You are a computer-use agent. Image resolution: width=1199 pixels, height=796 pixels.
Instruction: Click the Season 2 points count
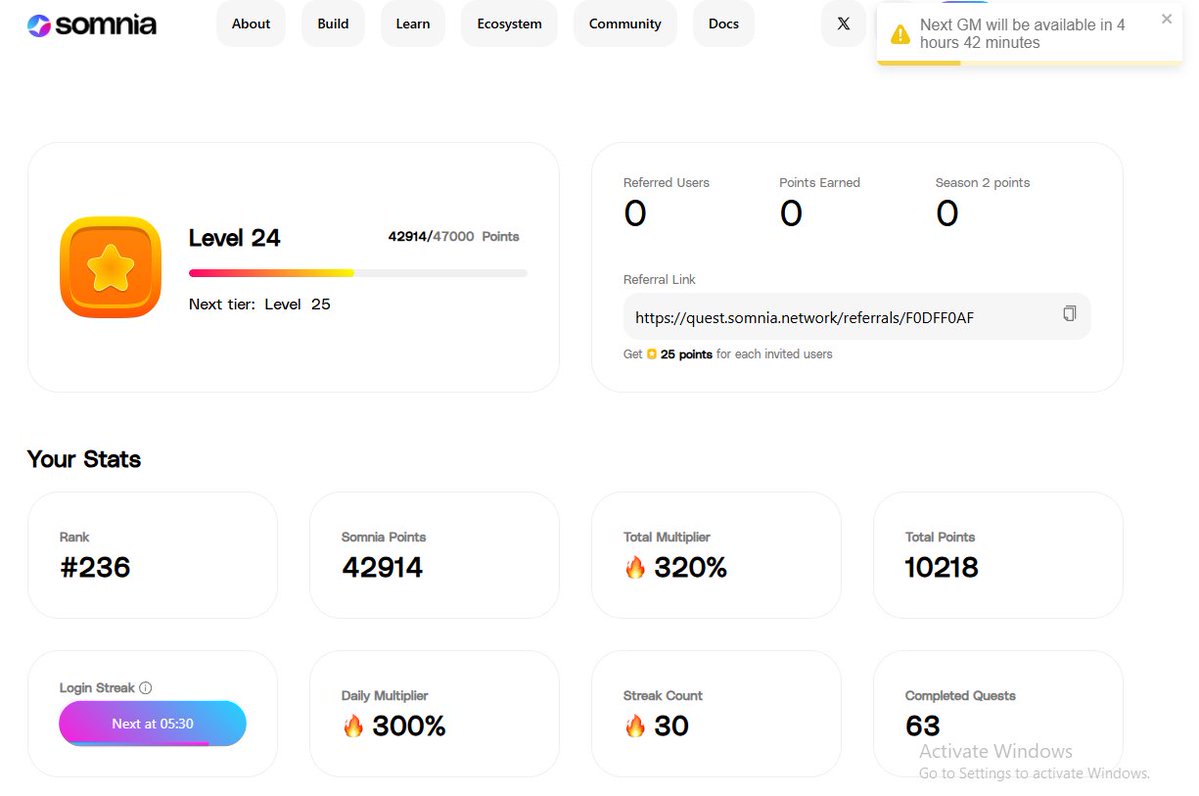point(947,213)
